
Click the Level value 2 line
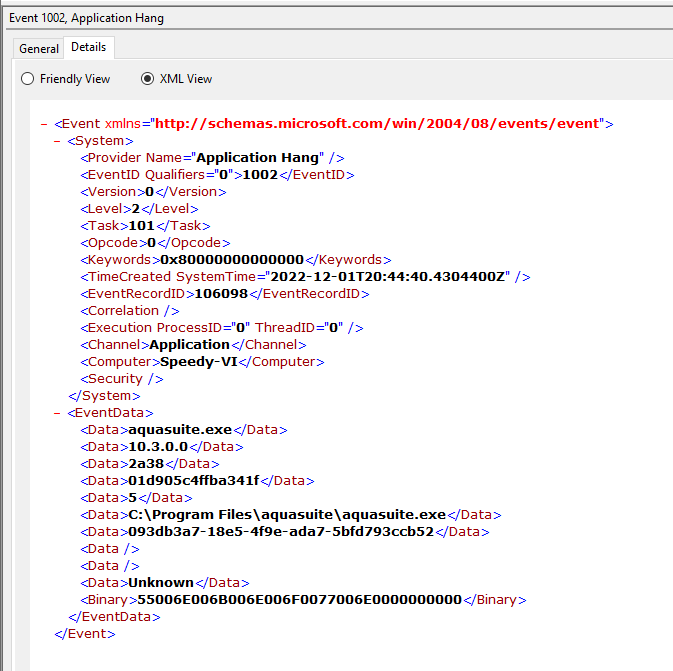click(x=139, y=209)
